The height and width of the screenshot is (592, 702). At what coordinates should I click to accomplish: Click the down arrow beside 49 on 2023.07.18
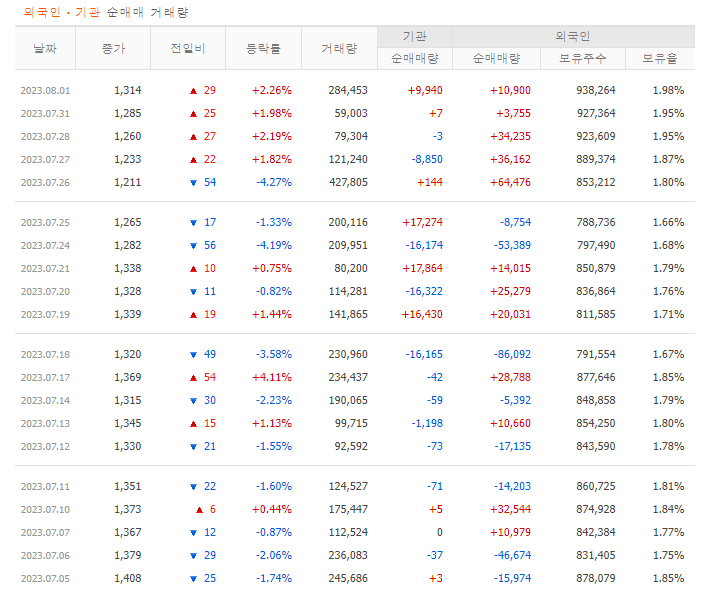point(193,355)
